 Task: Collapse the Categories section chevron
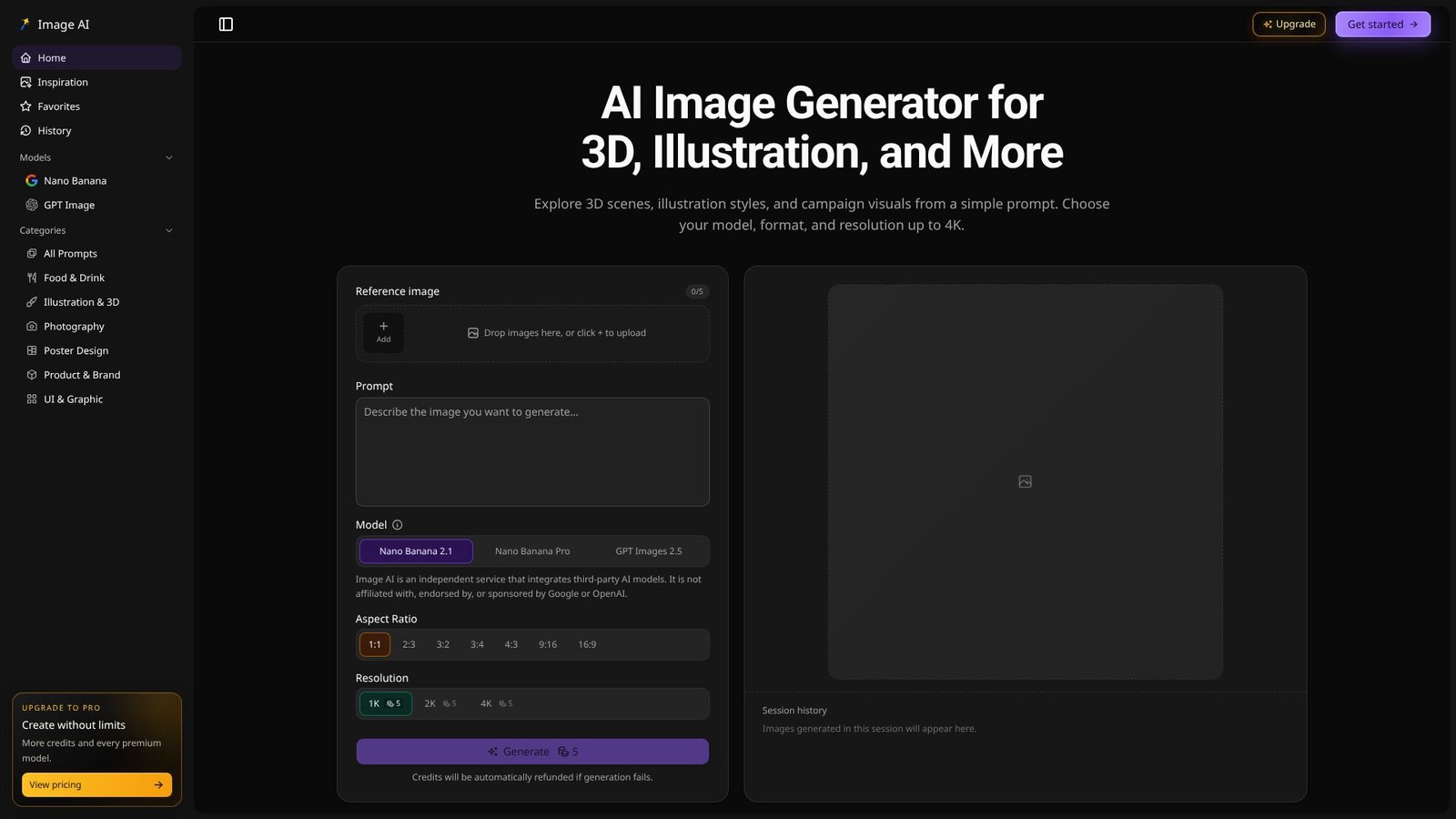tap(169, 230)
